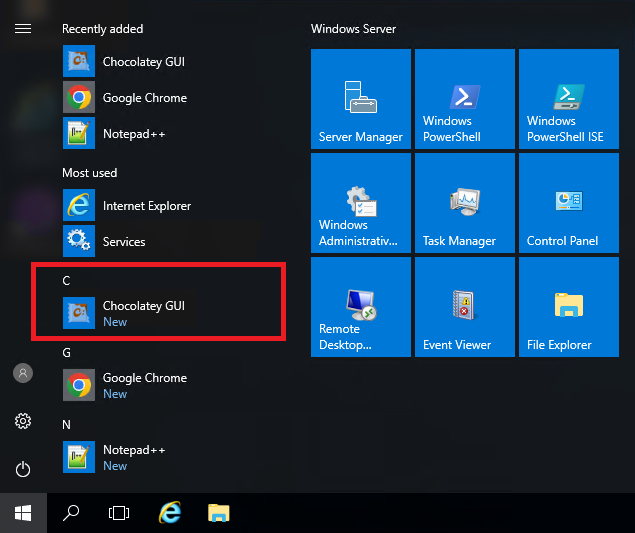This screenshot has width=635, height=533.
Task: Click Notepad++ icon in the N section
Action: point(79,457)
